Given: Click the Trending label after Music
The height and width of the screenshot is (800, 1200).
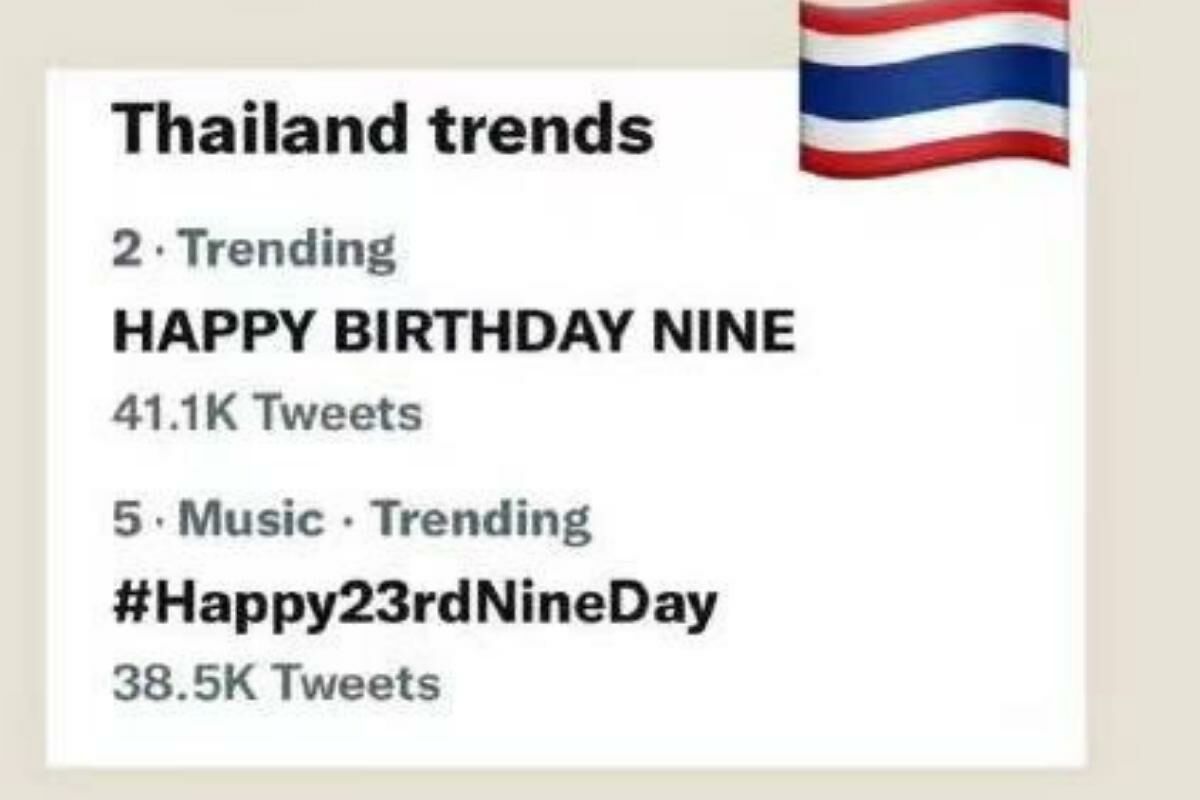Looking at the screenshot, I should tap(482, 521).
